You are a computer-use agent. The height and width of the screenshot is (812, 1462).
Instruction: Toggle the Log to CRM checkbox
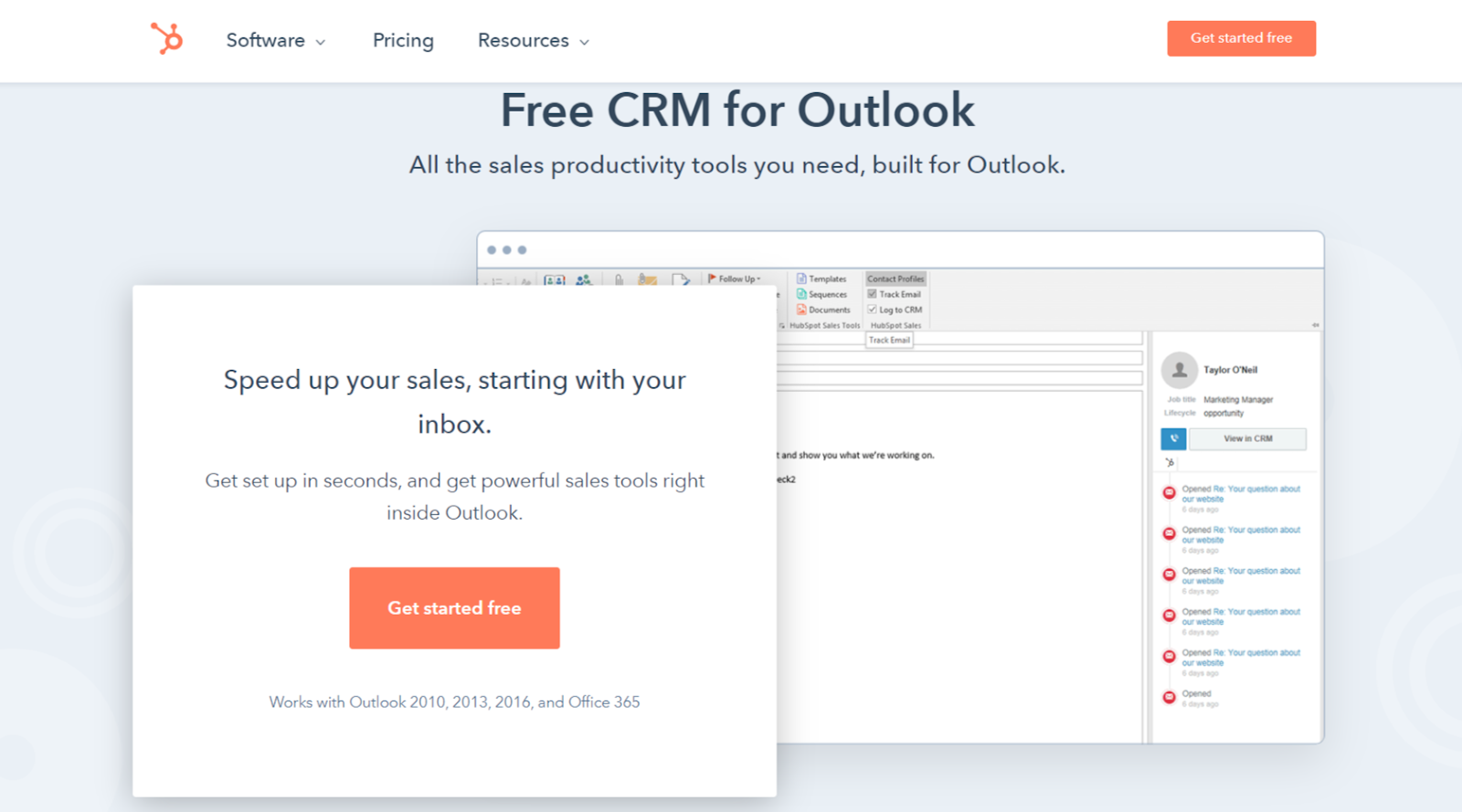click(872, 310)
